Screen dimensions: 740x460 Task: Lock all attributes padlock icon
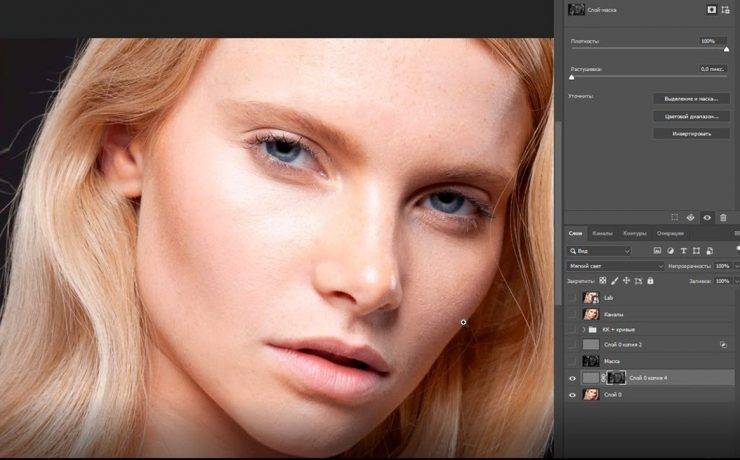(650, 281)
